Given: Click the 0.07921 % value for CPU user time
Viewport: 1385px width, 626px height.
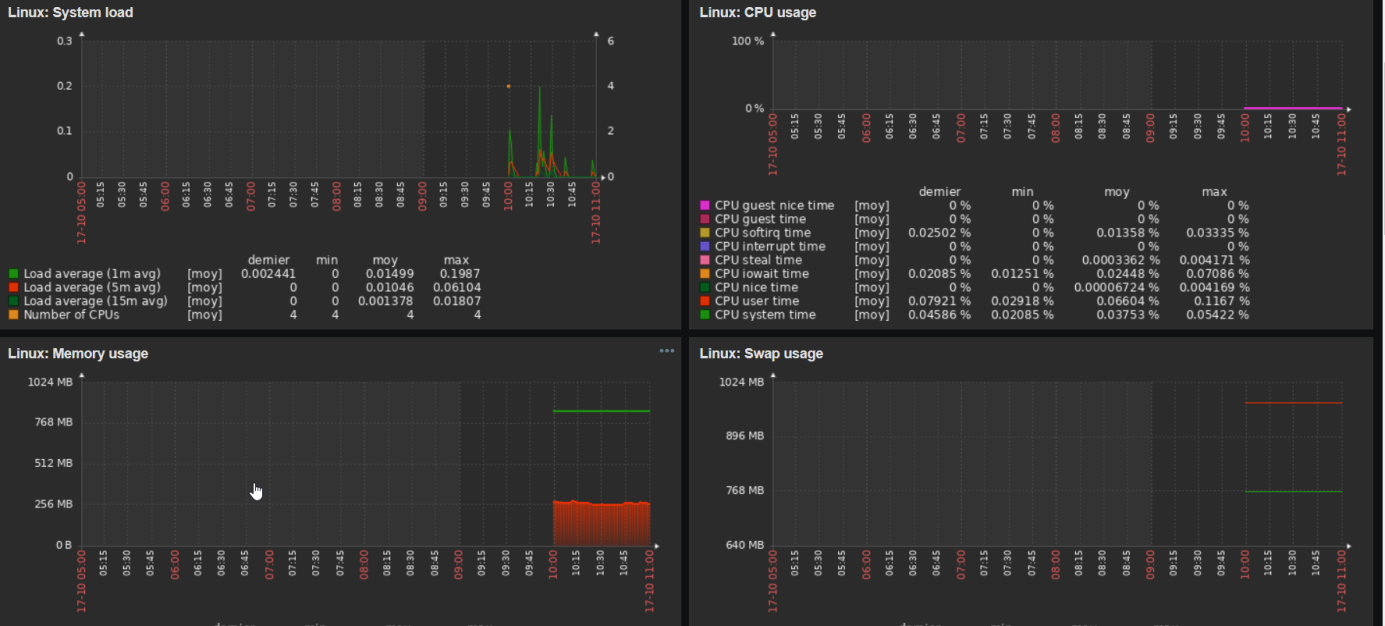Looking at the screenshot, I should click(939, 301).
